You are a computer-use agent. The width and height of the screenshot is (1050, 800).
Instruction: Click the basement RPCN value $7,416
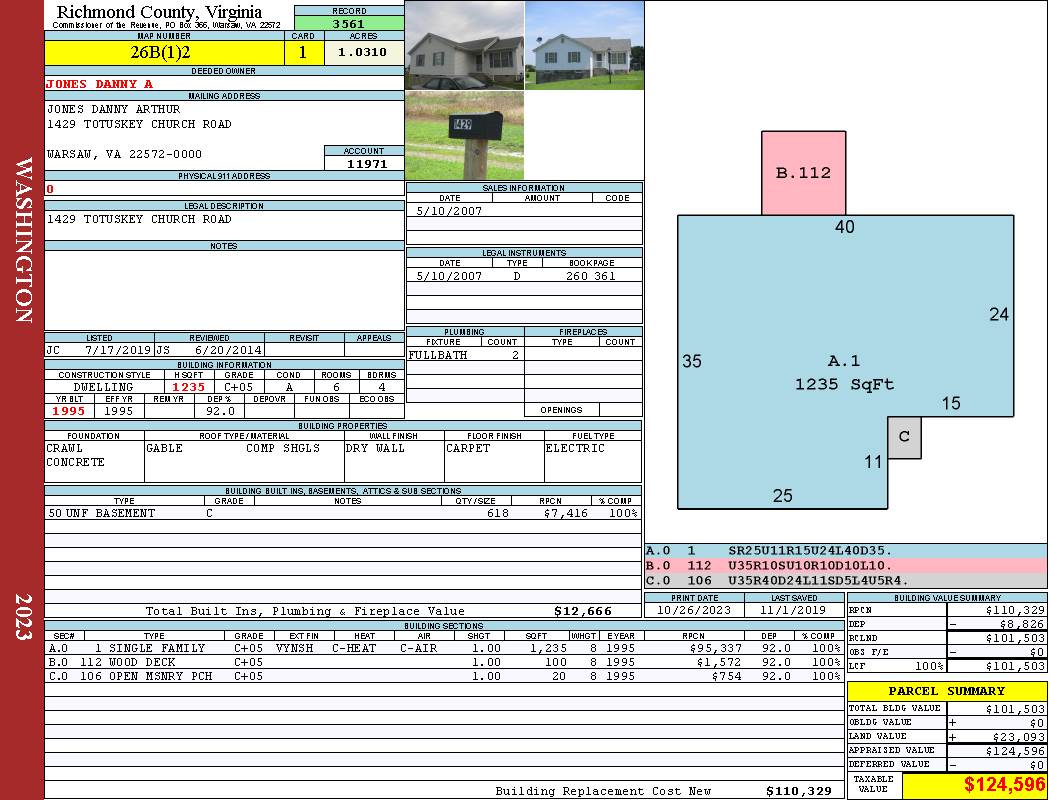[x=566, y=513]
